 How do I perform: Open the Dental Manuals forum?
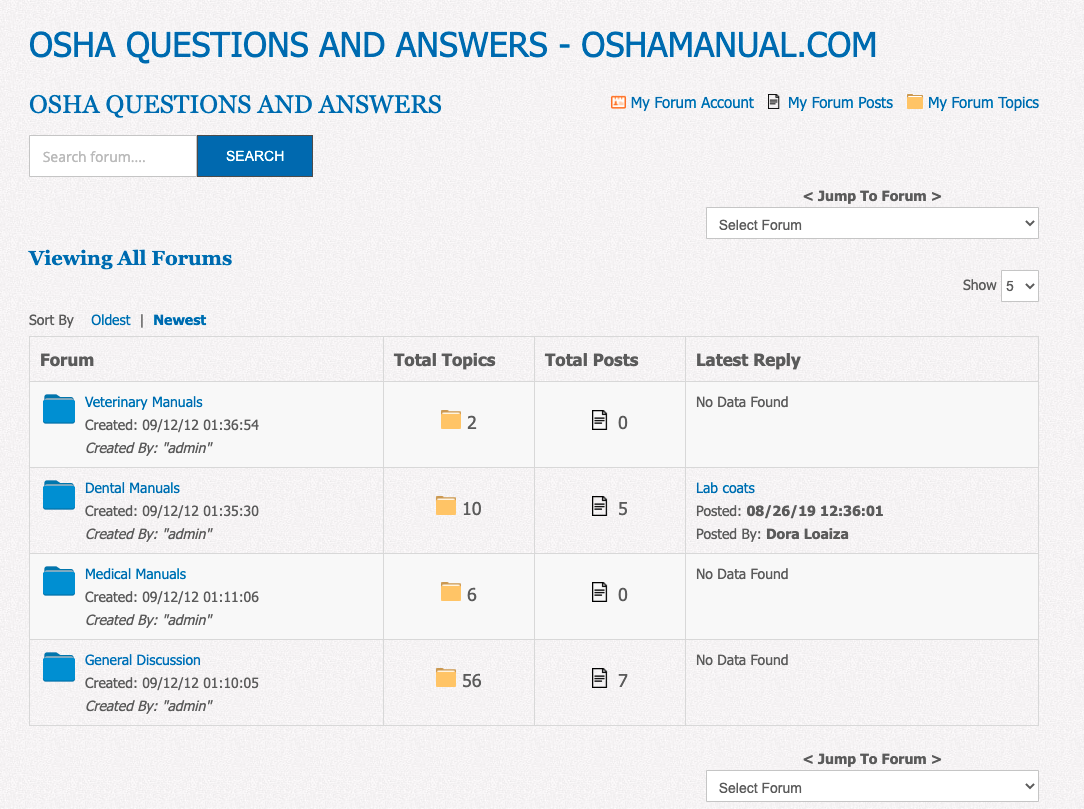(x=132, y=488)
